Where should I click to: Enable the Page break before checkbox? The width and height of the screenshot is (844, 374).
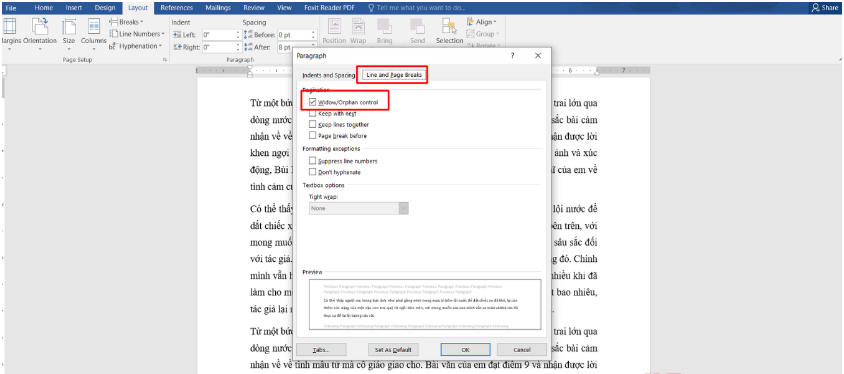point(313,136)
